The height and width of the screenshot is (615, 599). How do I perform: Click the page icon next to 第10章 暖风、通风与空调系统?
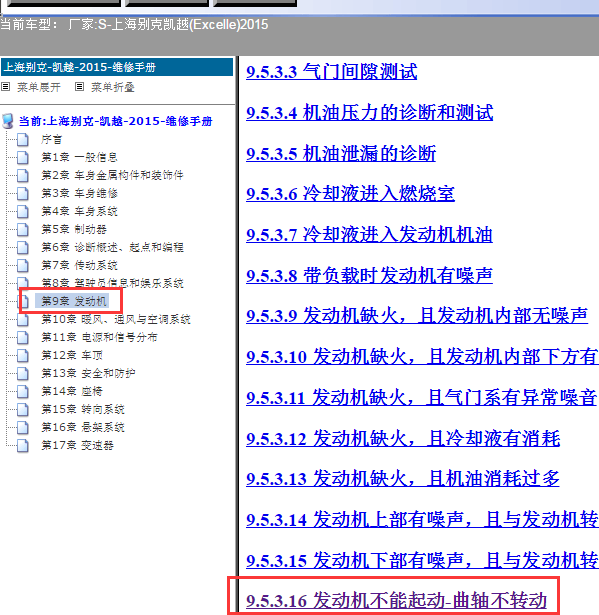[23, 320]
